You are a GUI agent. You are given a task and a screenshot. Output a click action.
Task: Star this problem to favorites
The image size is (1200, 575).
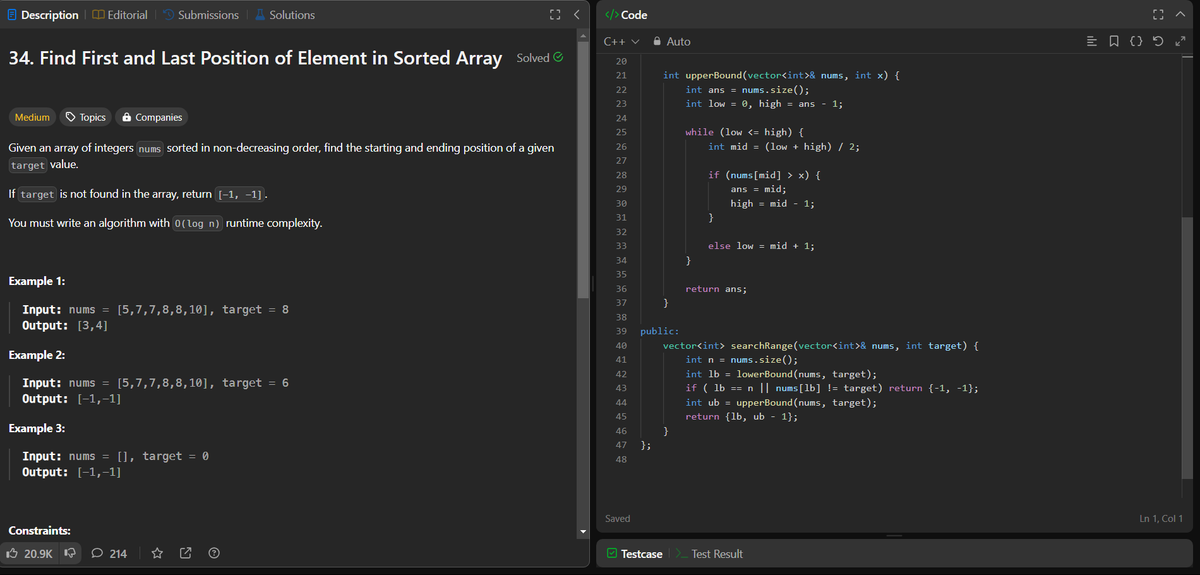point(158,553)
